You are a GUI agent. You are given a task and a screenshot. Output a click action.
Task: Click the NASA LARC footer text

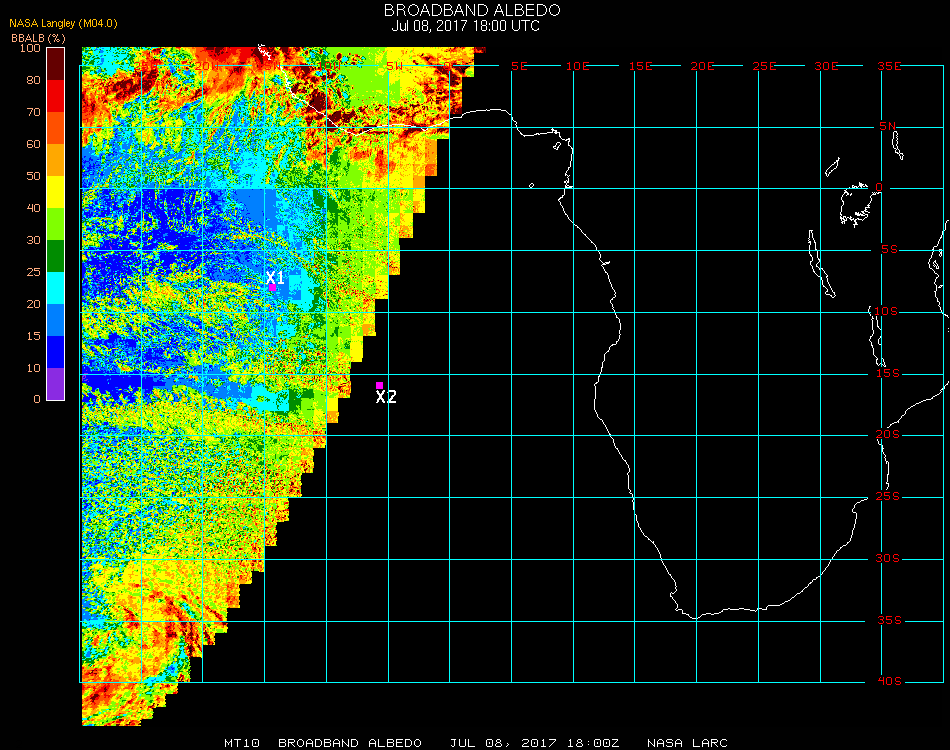[x=687, y=743]
